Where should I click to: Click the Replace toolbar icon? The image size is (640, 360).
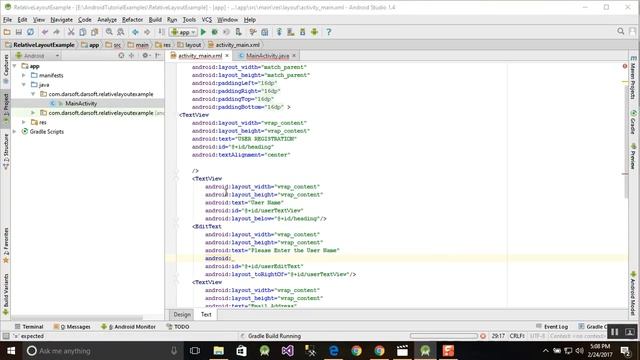[121, 32]
